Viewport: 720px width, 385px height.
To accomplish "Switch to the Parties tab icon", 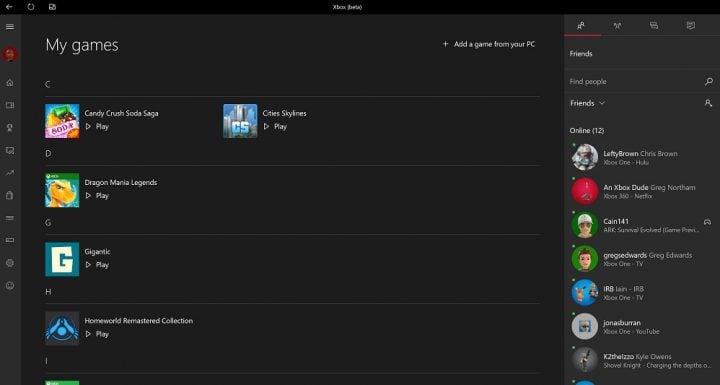I will click(x=618, y=26).
